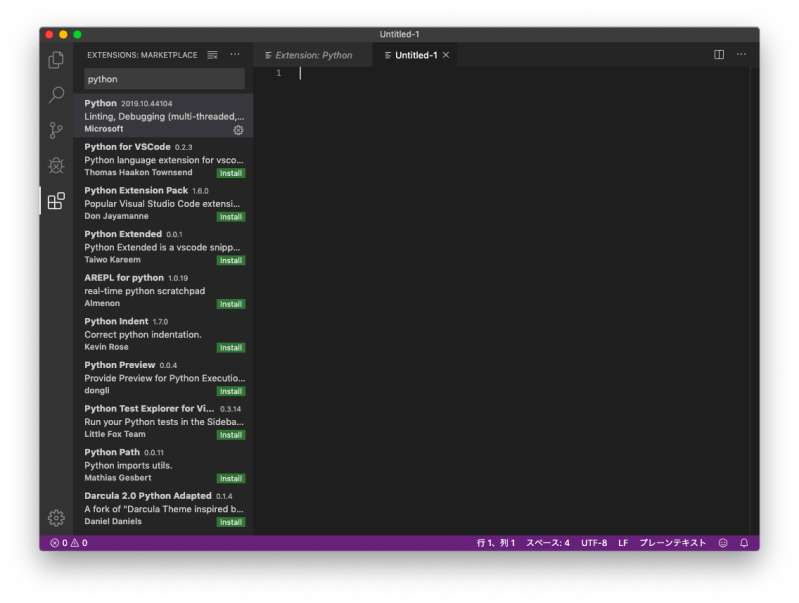Open the notifications bell
The width and height of the screenshot is (799, 603).
point(744,543)
